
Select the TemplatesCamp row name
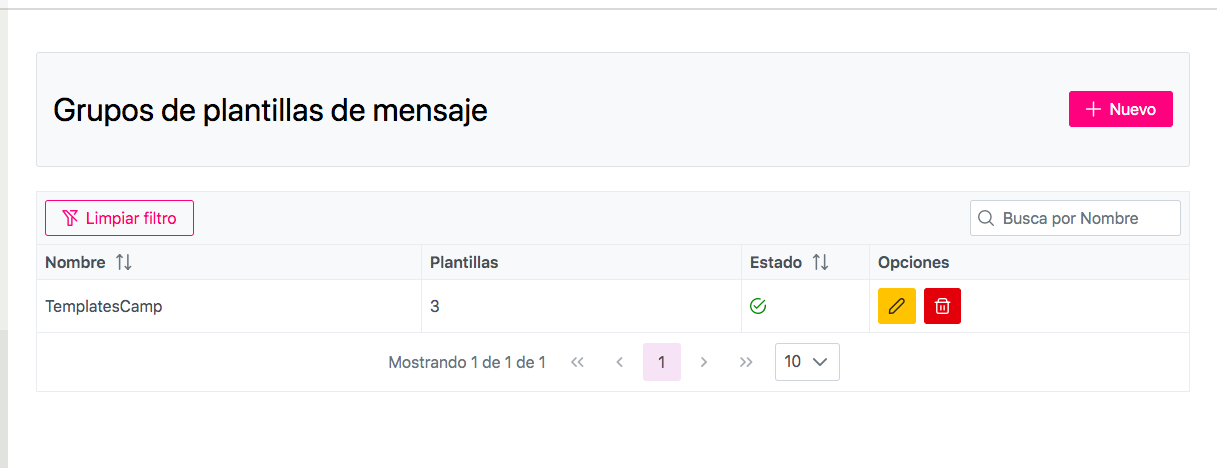[104, 307]
